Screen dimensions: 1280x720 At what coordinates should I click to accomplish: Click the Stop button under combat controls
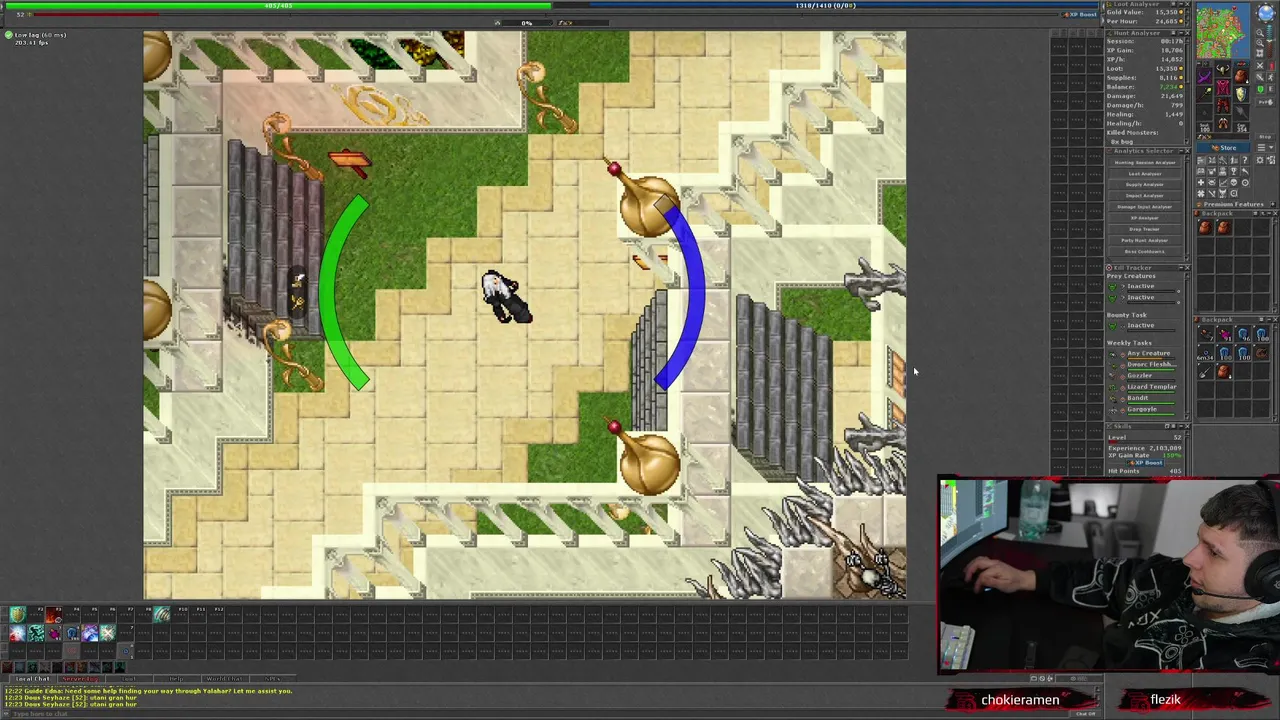pos(1265,137)
